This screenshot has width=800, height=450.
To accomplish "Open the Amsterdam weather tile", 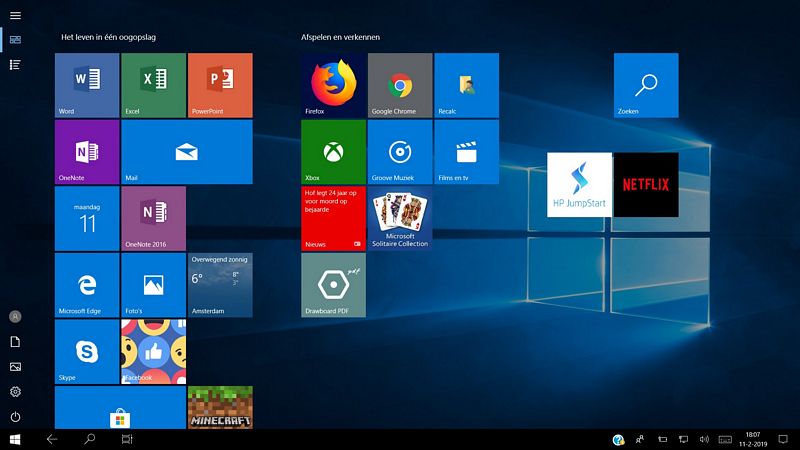I will [220, 285].
